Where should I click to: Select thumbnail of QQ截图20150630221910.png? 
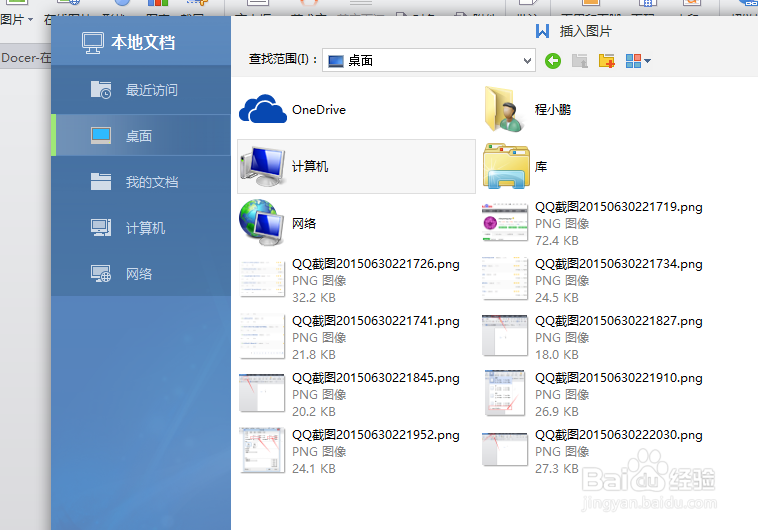tap(505, 393)
